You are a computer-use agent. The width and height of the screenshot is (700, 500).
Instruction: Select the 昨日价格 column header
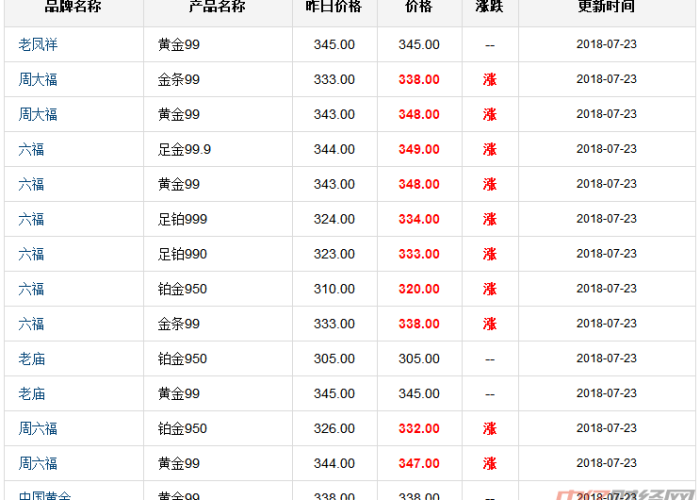click(x=333, y=7)
